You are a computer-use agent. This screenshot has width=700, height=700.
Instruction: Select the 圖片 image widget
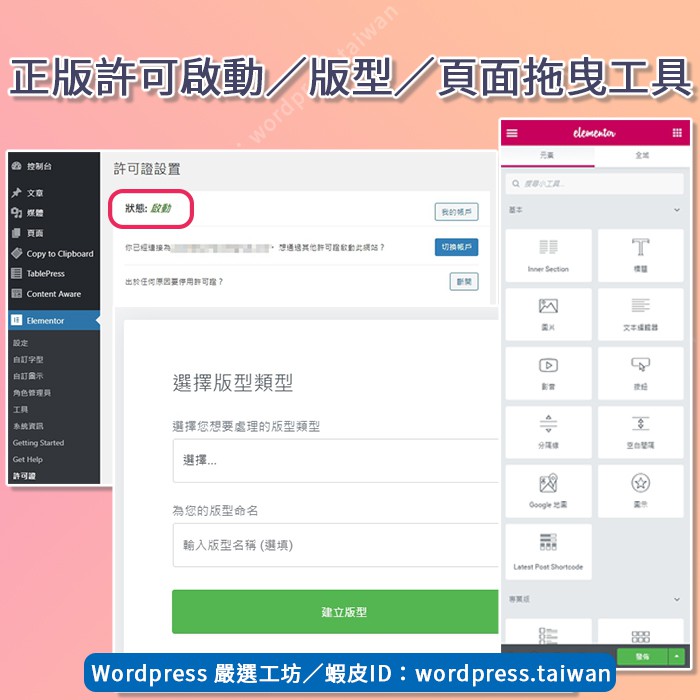coord(548,314)
